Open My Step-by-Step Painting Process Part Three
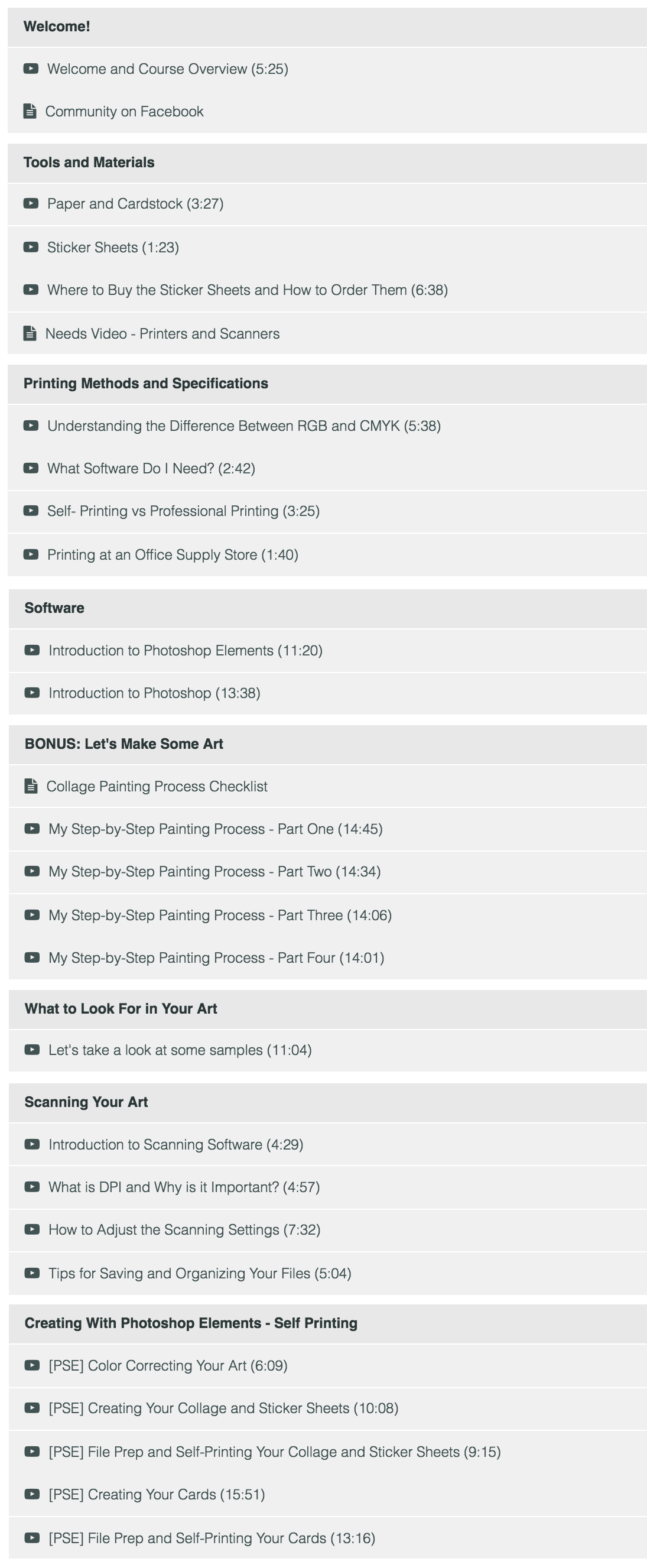The image size is (647, 1568). [327, 916]
